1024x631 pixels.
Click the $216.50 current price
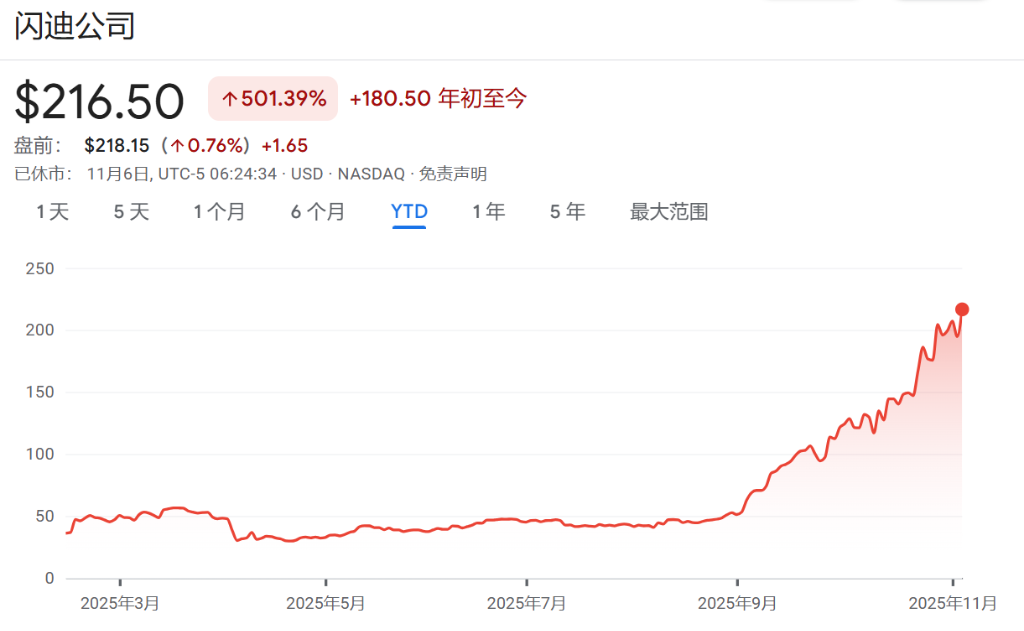(100, 100)
